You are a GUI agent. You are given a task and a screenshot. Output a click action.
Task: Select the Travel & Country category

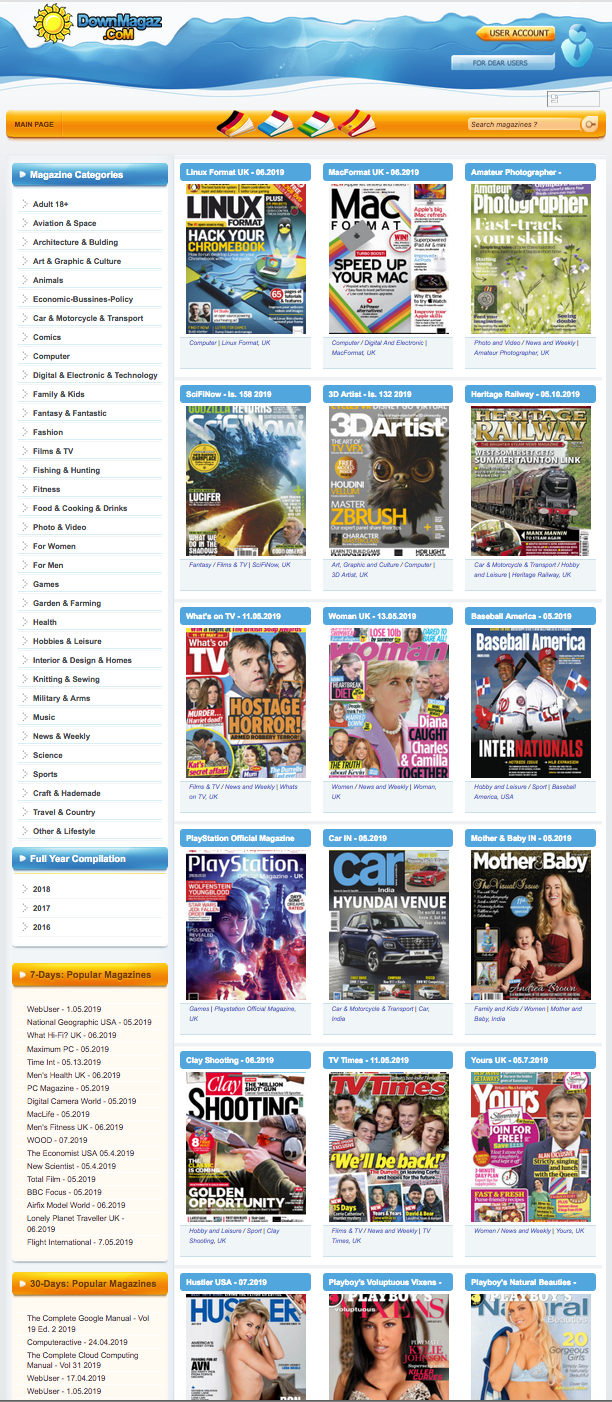64,813
